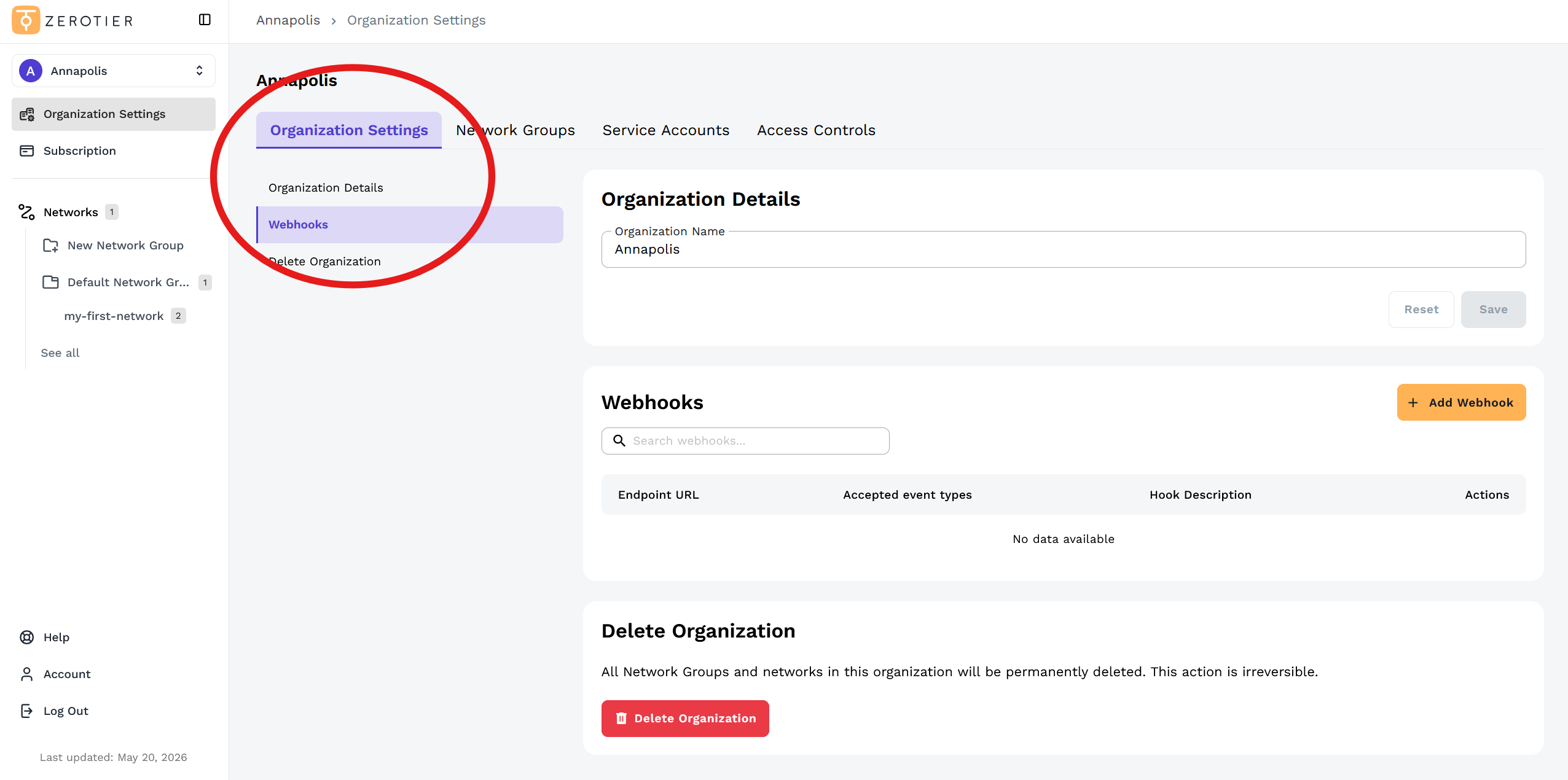Click the my-first-network member count badge

click(x=178, y=316)
